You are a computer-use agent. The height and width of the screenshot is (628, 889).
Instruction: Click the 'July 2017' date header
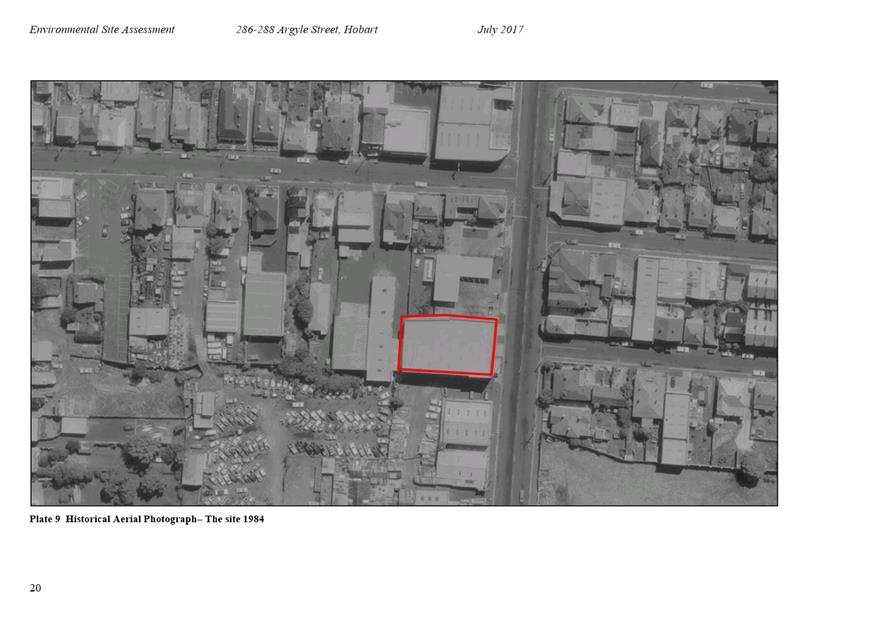(x=500, y=29)
